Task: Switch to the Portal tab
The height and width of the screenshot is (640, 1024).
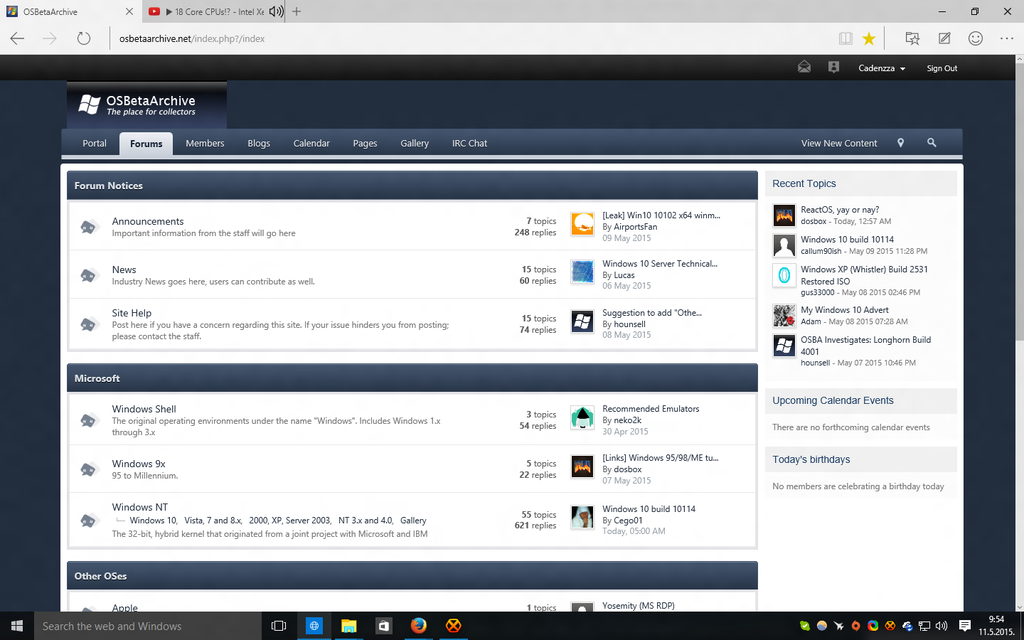Action: pos(95,143)
